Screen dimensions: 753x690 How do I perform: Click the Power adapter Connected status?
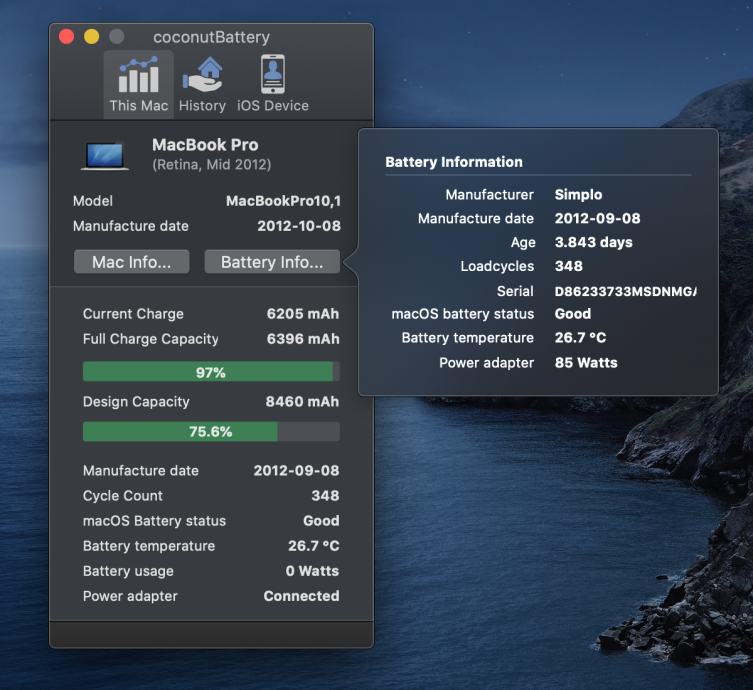[x=301, y=596]
